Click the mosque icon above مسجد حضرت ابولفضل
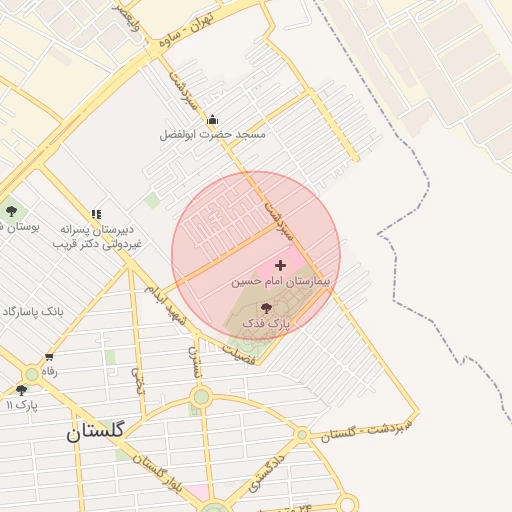The width and height of the screenshot is (512, 512). point(212,119)
